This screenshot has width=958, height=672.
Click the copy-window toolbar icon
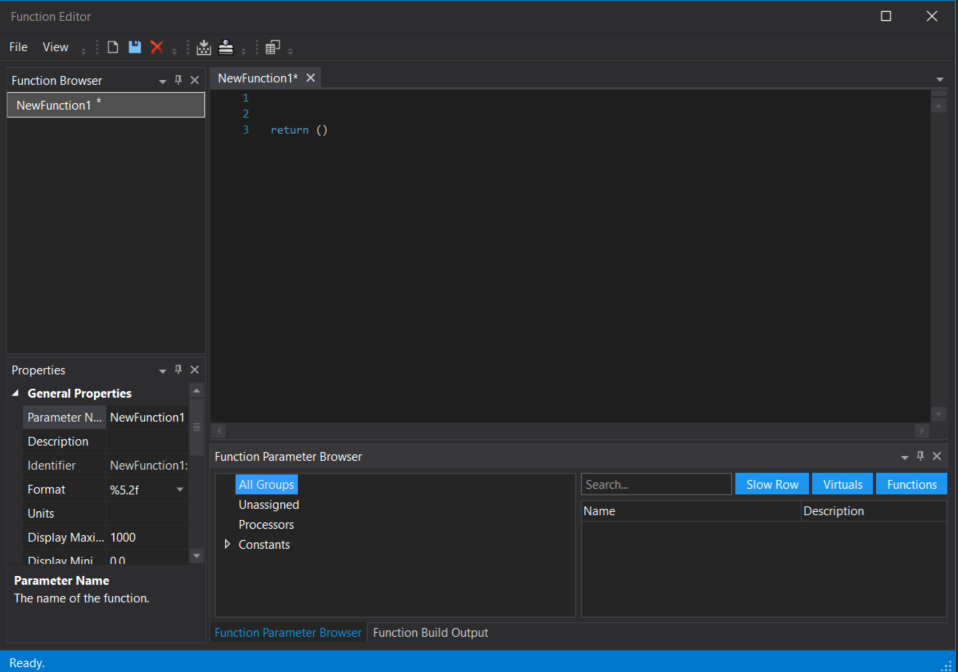coord(273,47)
